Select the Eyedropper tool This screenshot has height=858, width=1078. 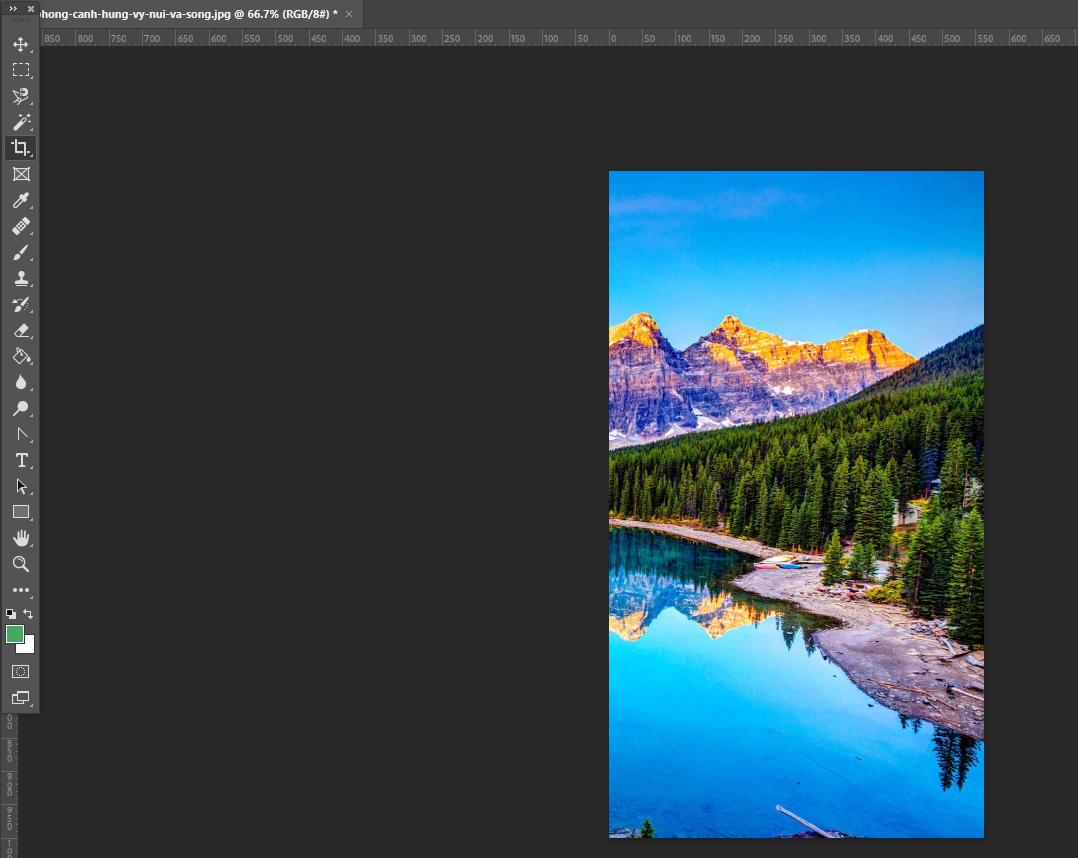click(x=21, y=200)
